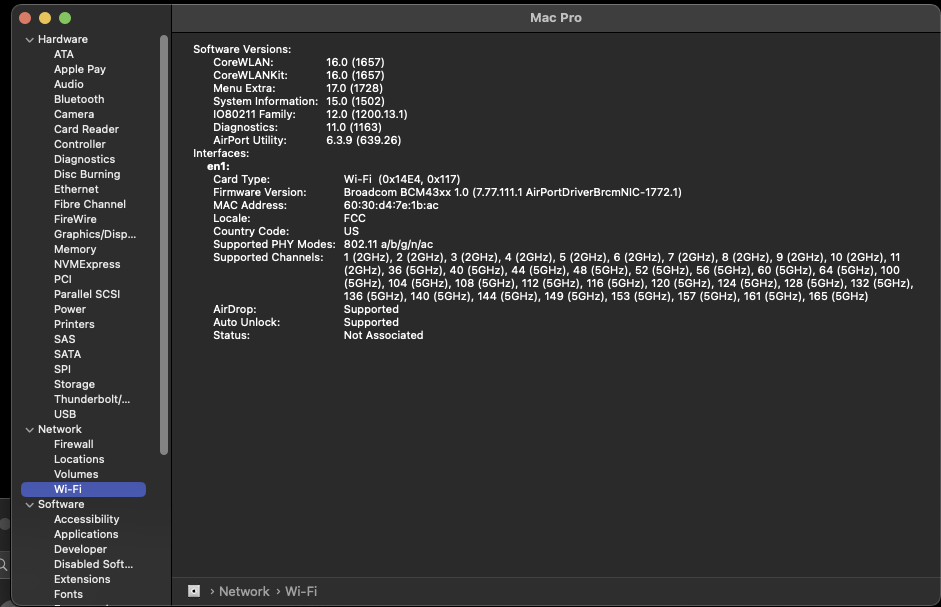Select Applications under Software
The height and width of the screenshot is (607, 941).
coord(86,534)
